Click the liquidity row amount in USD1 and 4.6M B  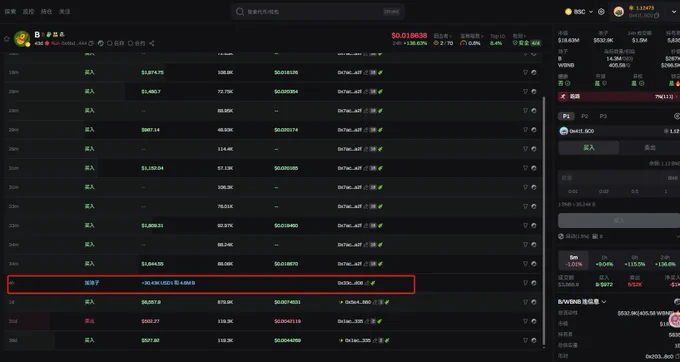click(168, 283)
